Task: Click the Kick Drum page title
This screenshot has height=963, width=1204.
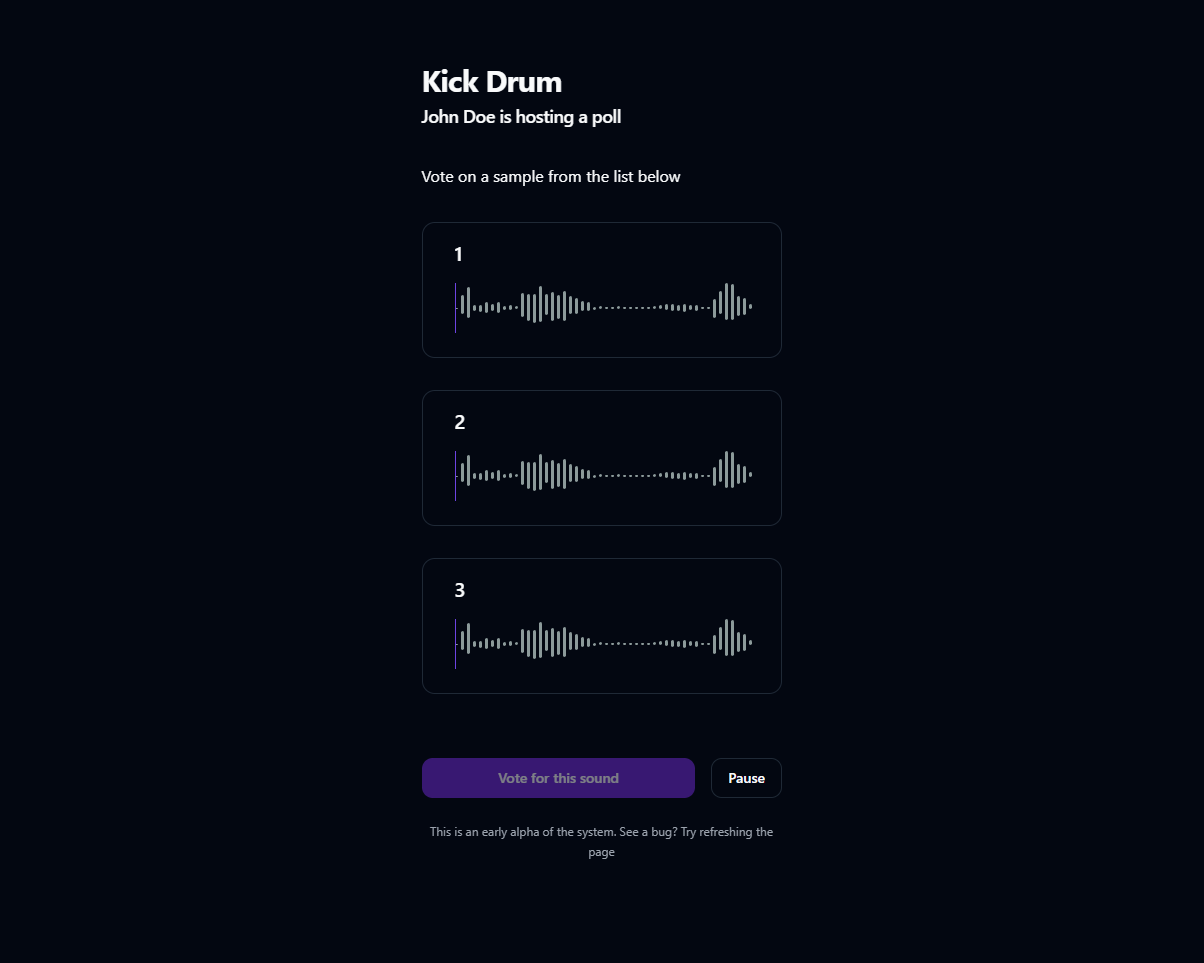Action: pyautogui.click(x=491, y=82)
